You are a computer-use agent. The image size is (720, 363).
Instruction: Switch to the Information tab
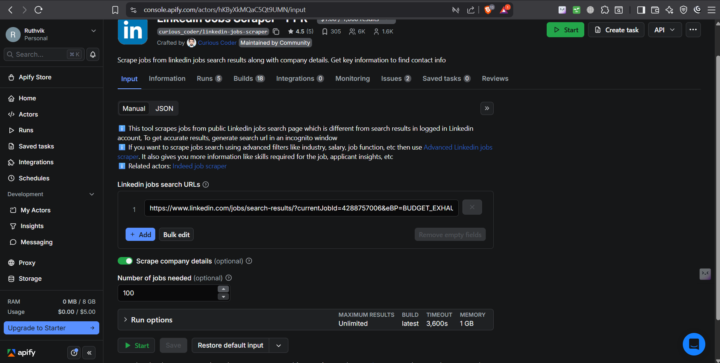click(x=167, y=78)
